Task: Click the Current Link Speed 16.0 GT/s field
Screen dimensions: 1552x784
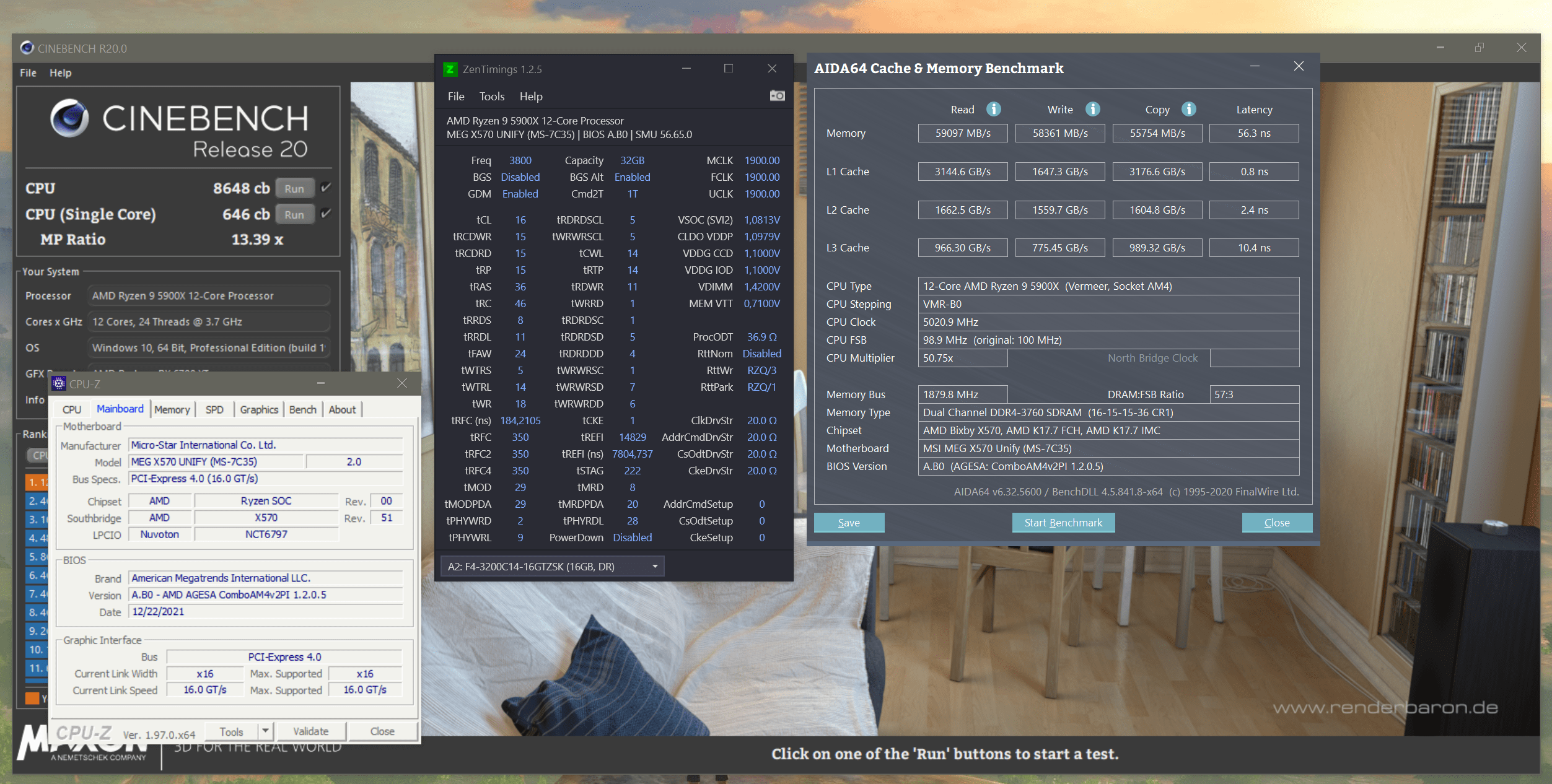Action: (x=205, y=690)
